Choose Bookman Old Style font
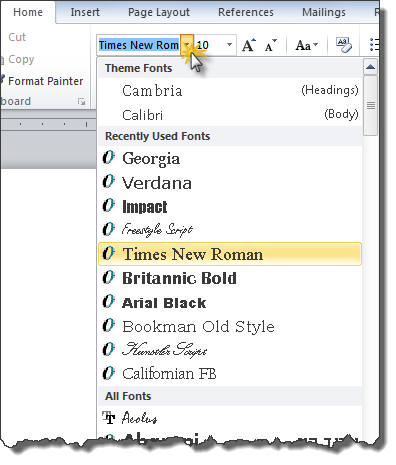The image size is (396, 465). [x=230, y=326]
